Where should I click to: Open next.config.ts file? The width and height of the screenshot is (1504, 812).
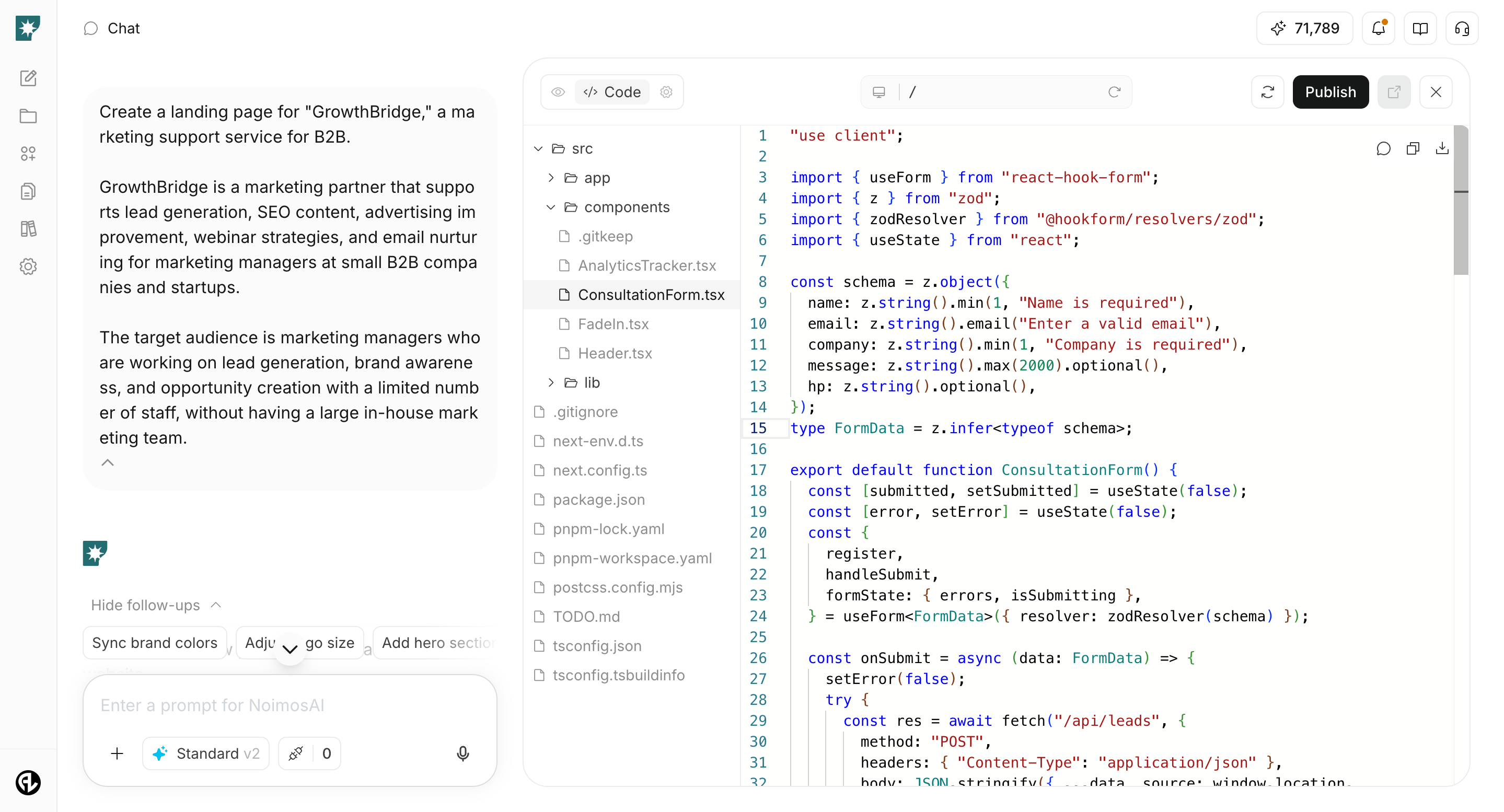pyautogui.click(x=632, y=470)
